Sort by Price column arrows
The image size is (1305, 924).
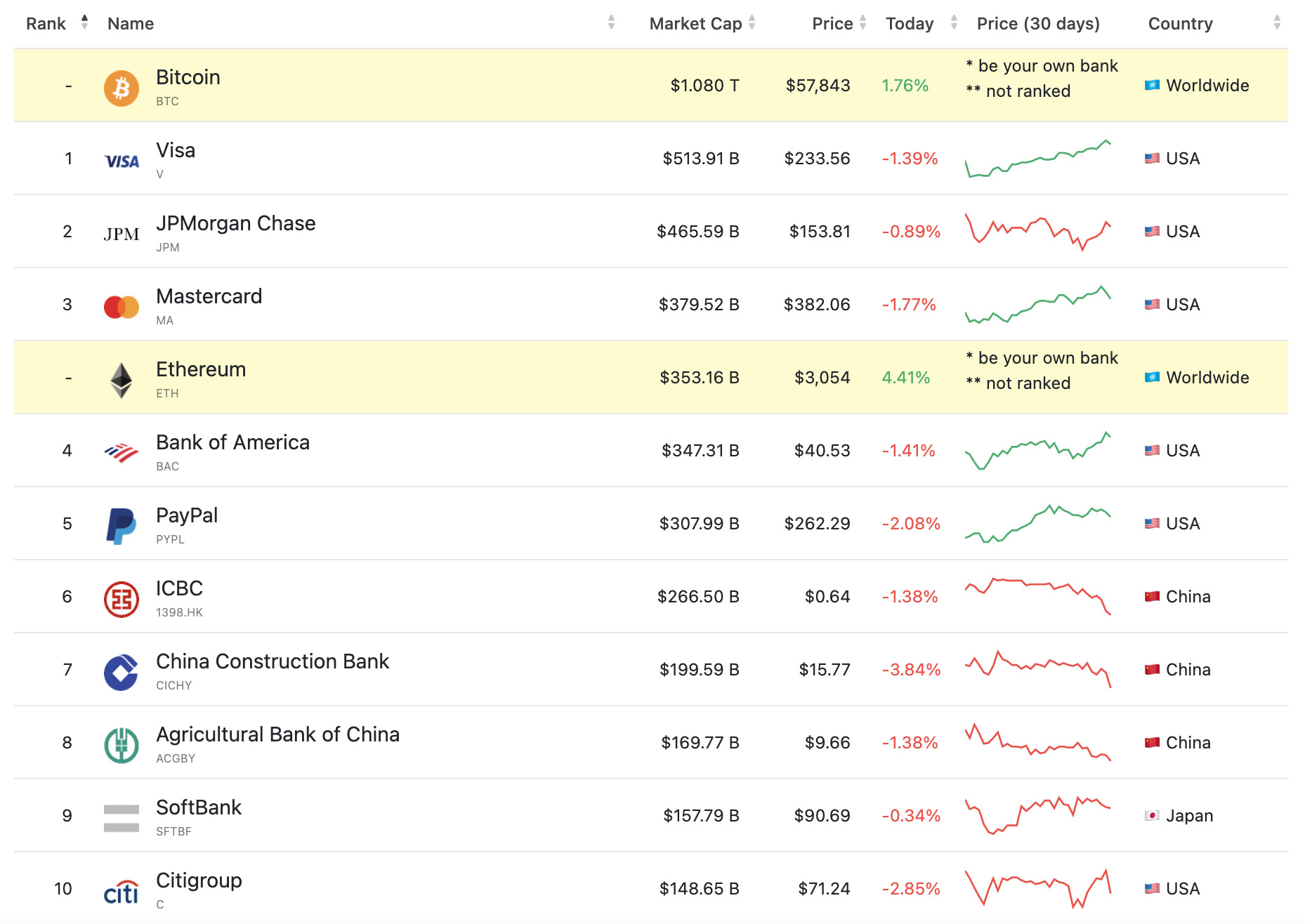pos(863,22)
